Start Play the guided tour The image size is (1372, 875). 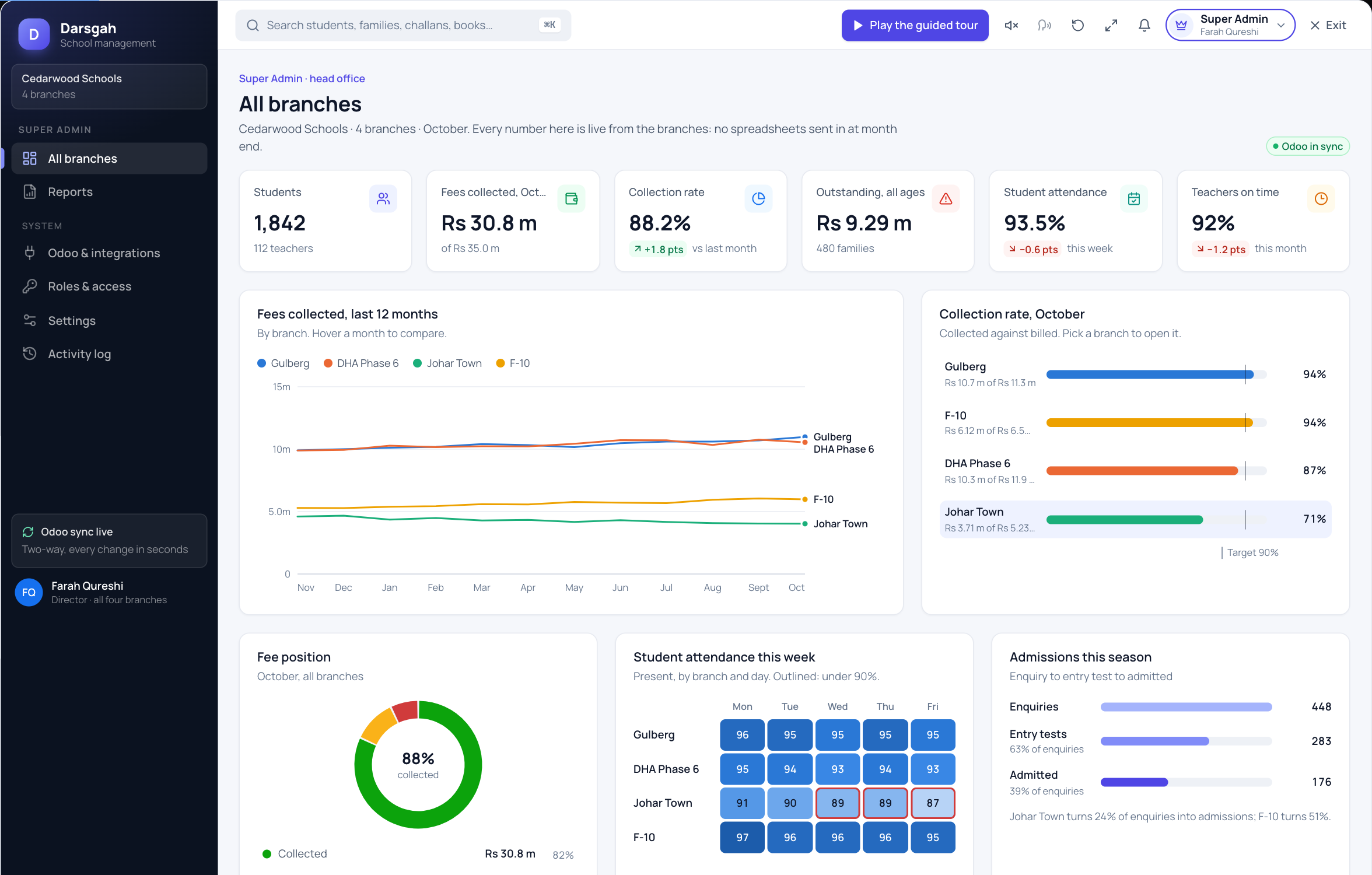(915, 25)
